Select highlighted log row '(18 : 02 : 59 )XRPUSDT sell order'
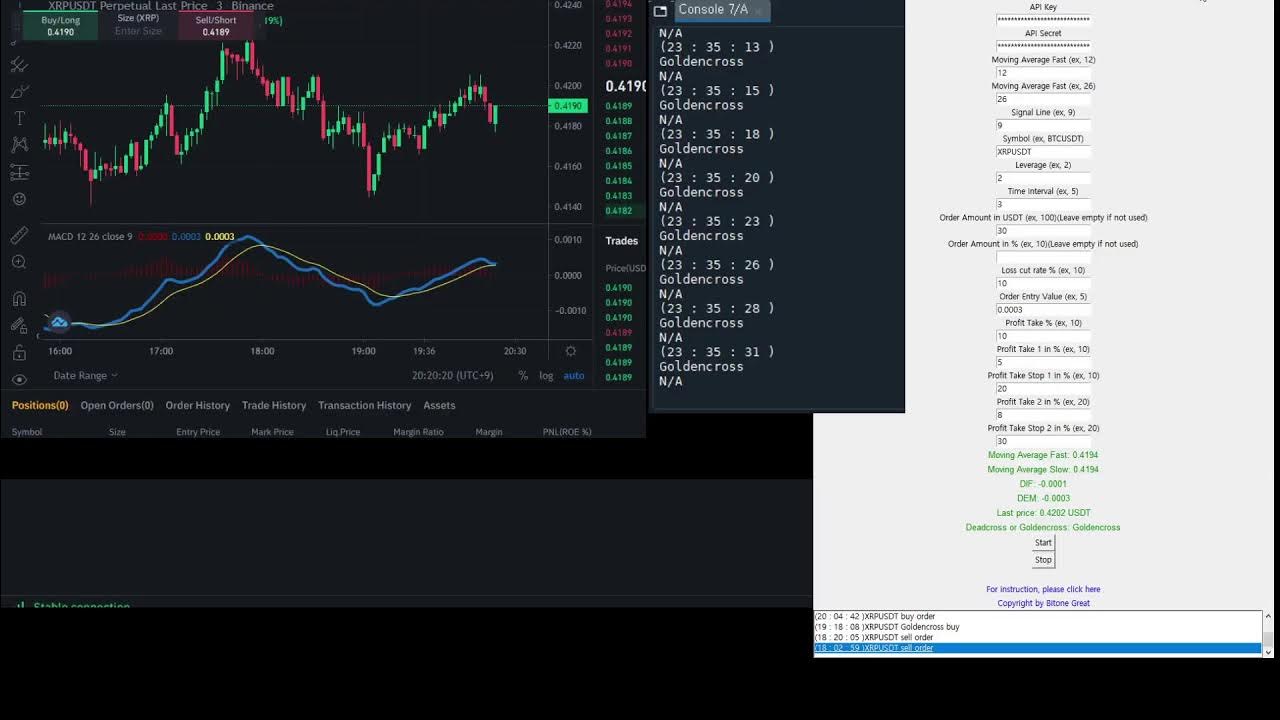 pyautogui.click(x=1038, y=648)
